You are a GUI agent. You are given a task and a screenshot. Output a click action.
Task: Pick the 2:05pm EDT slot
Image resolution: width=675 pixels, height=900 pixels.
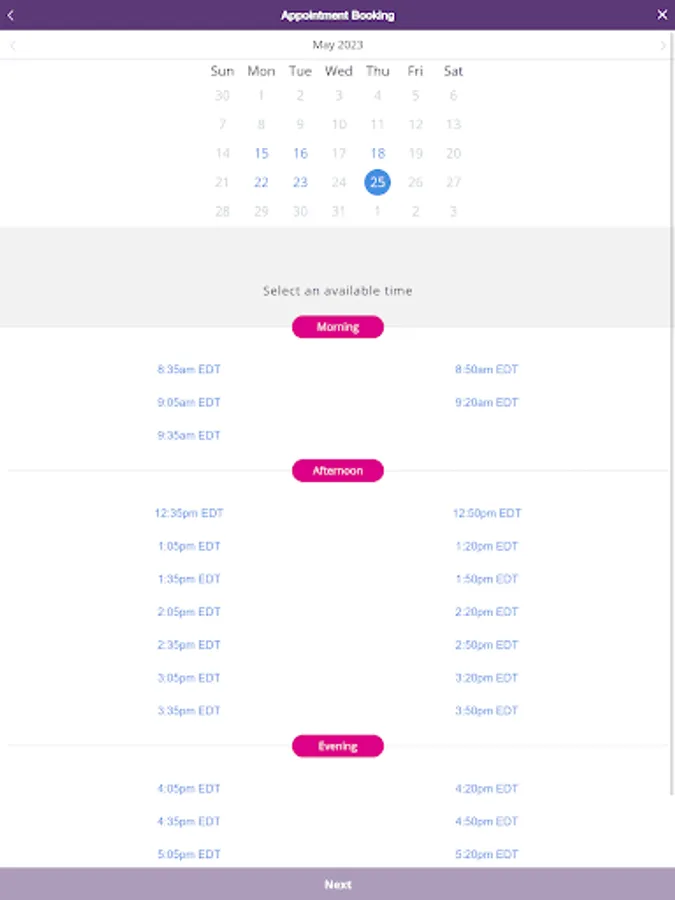point(189,612)
